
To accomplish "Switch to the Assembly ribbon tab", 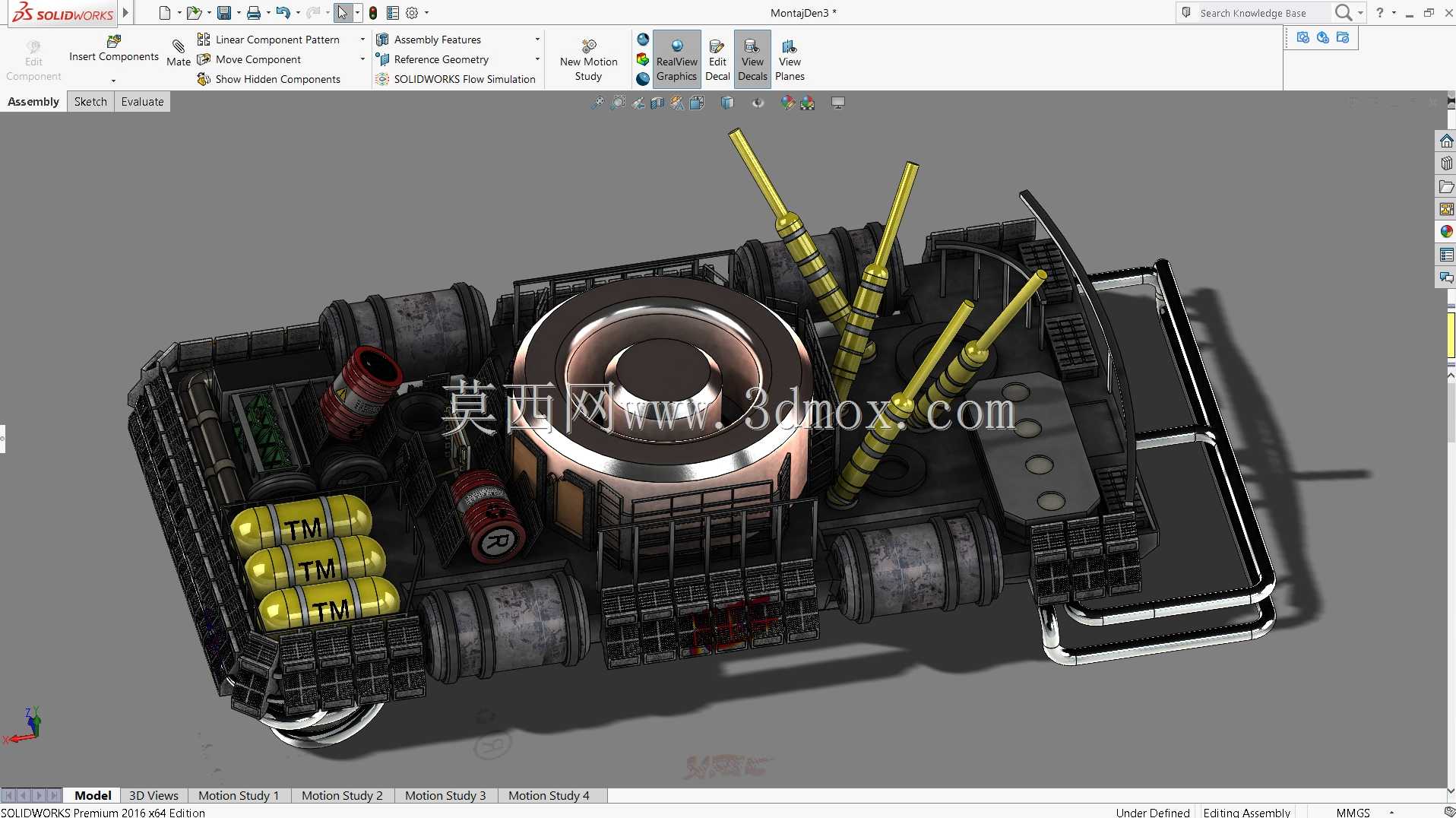I will click(x=33, y=102).
